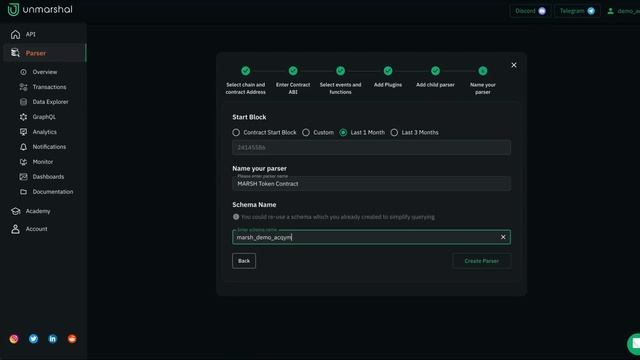Open the Account section
The height and width of the screenshot is (360, 640).
[x=36, y=229]
